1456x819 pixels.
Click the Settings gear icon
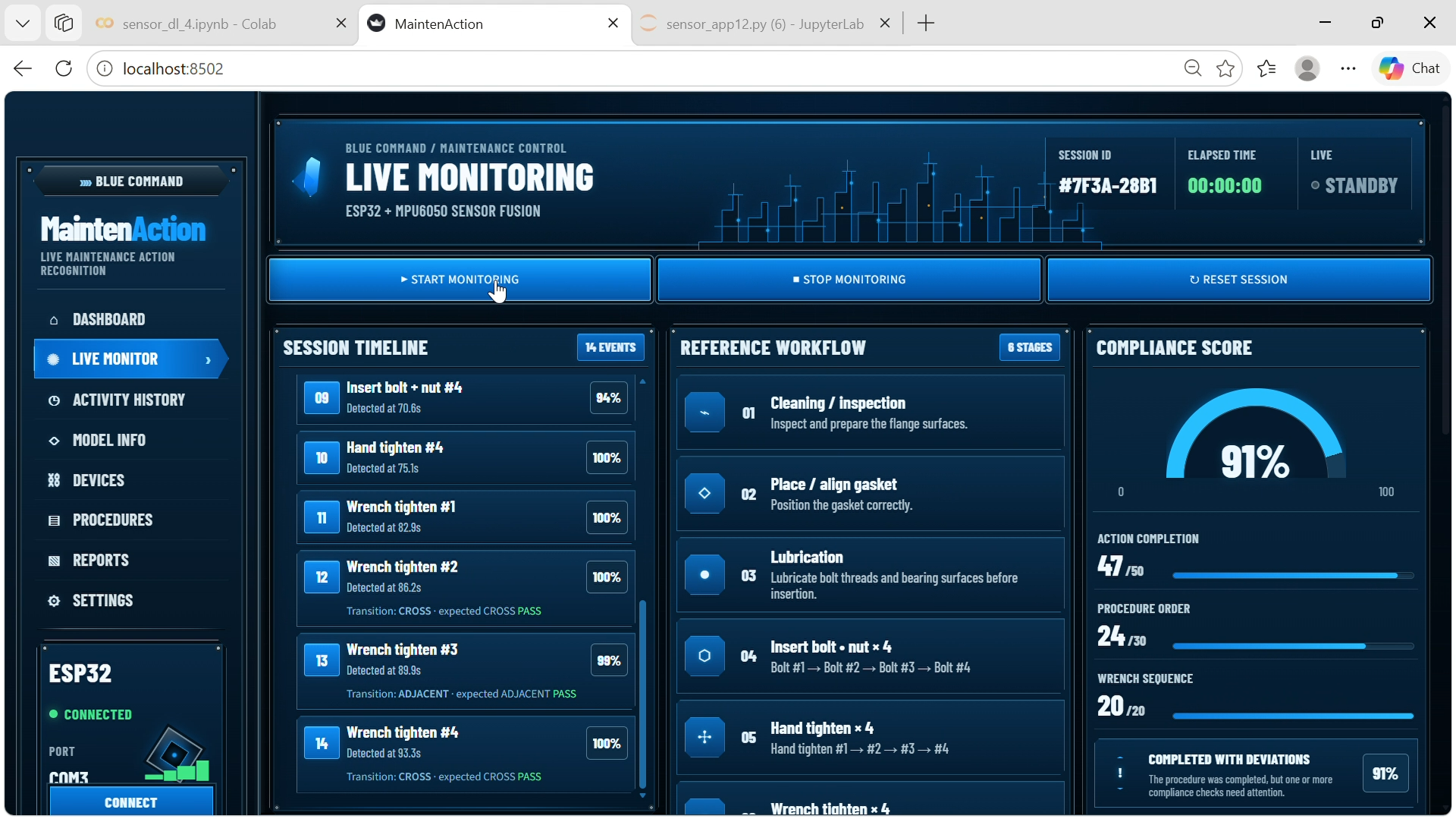coord(54,601)
